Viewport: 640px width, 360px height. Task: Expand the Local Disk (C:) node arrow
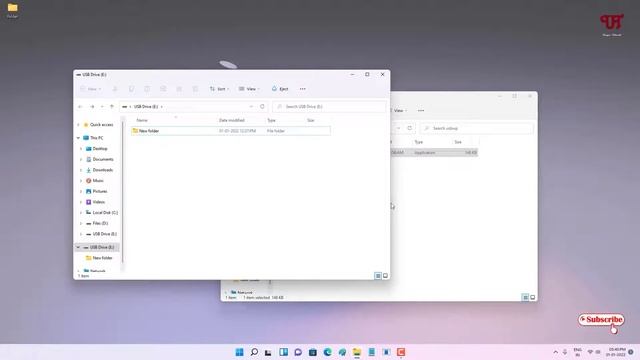[81, 213]
